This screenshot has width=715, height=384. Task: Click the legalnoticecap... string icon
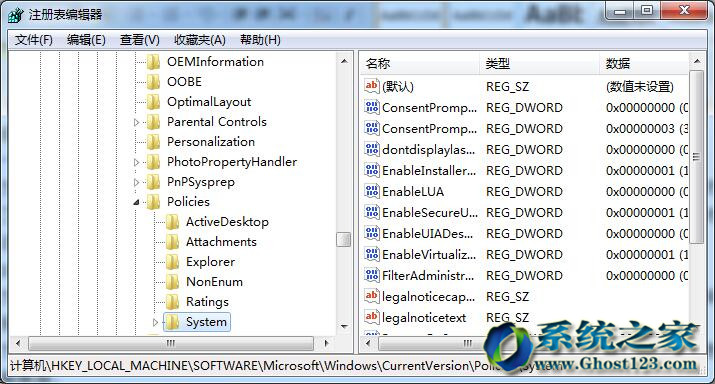point(372,296)
